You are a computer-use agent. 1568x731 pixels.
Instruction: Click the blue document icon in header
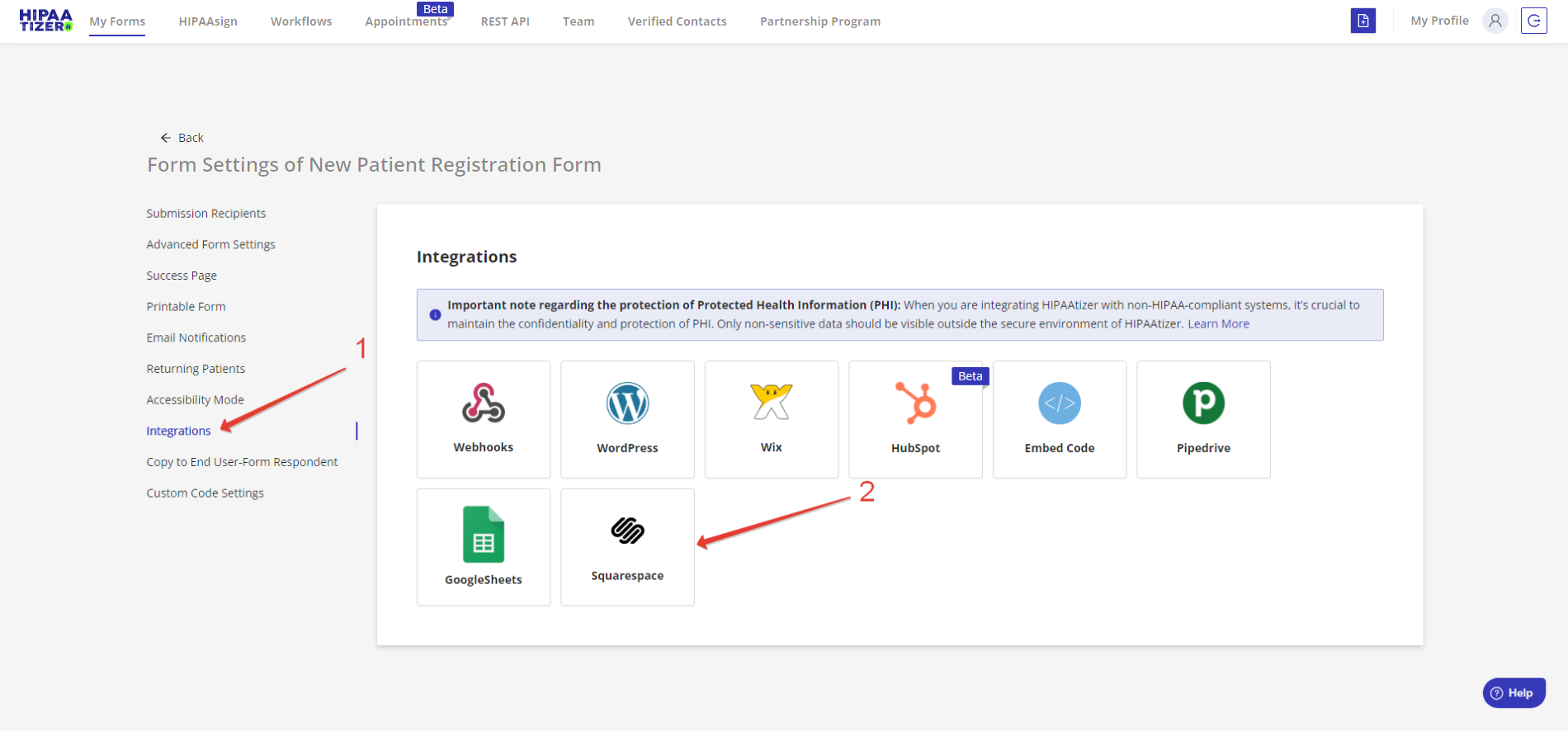[x=1363, y=21]
